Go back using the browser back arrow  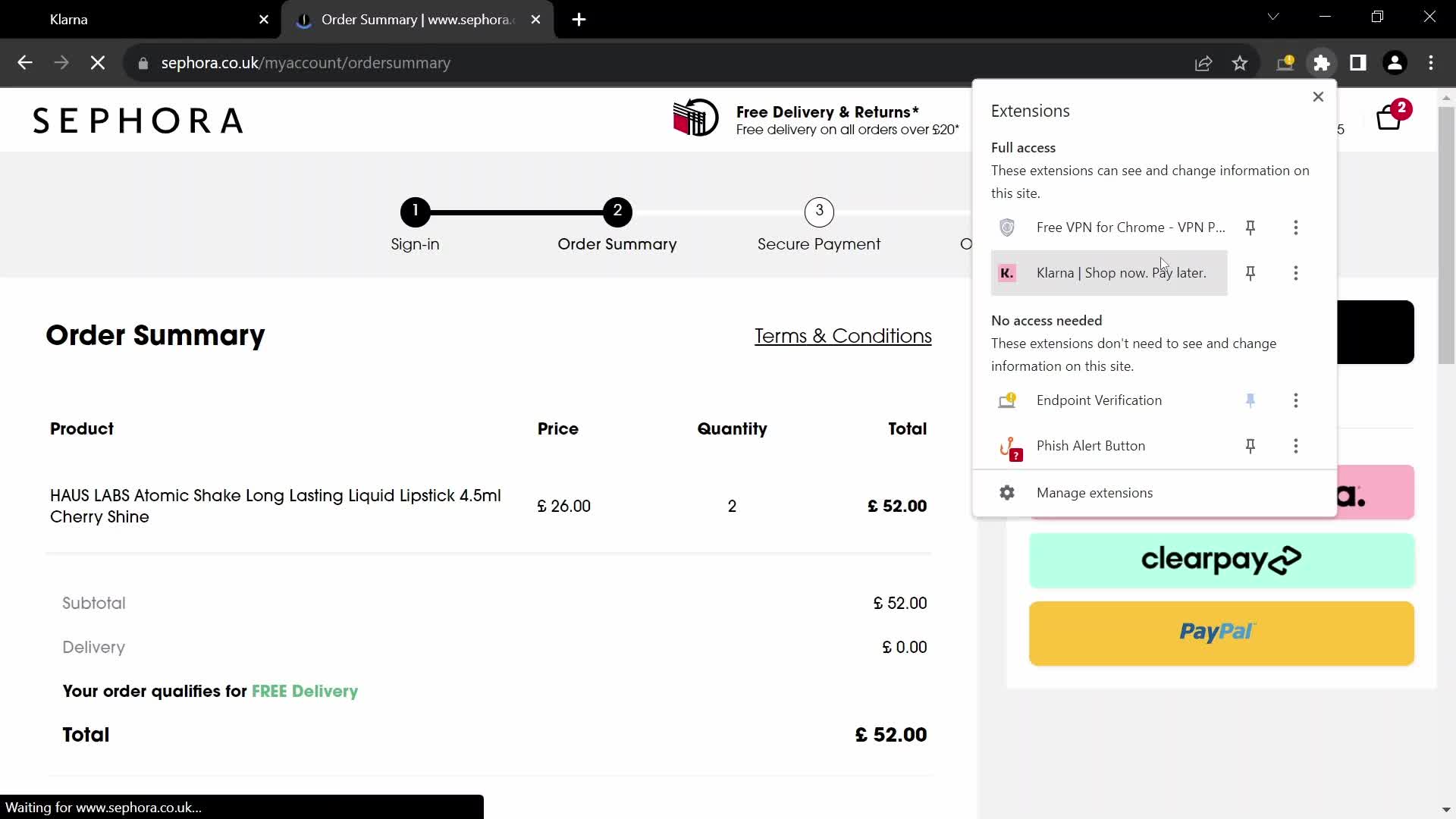(24, 63)
